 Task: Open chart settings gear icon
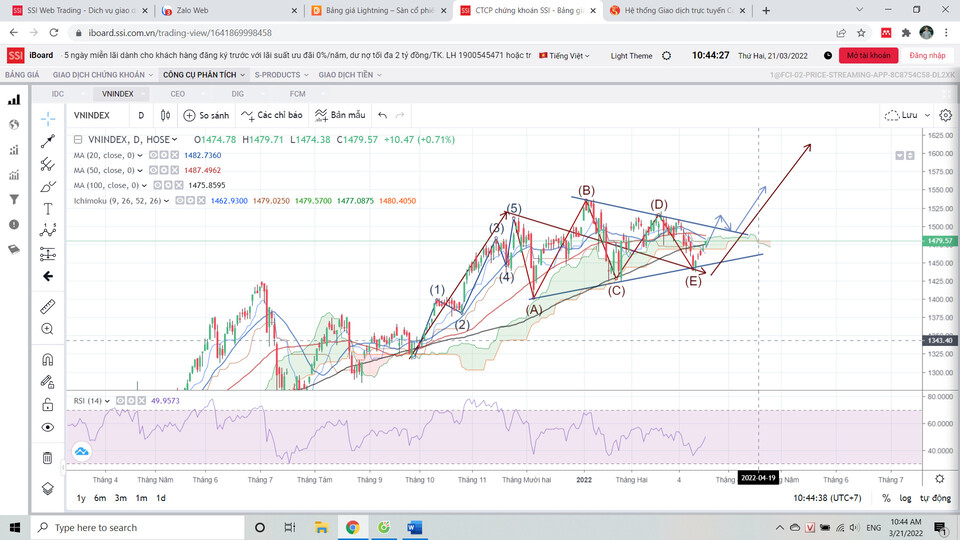pos(945,115)
